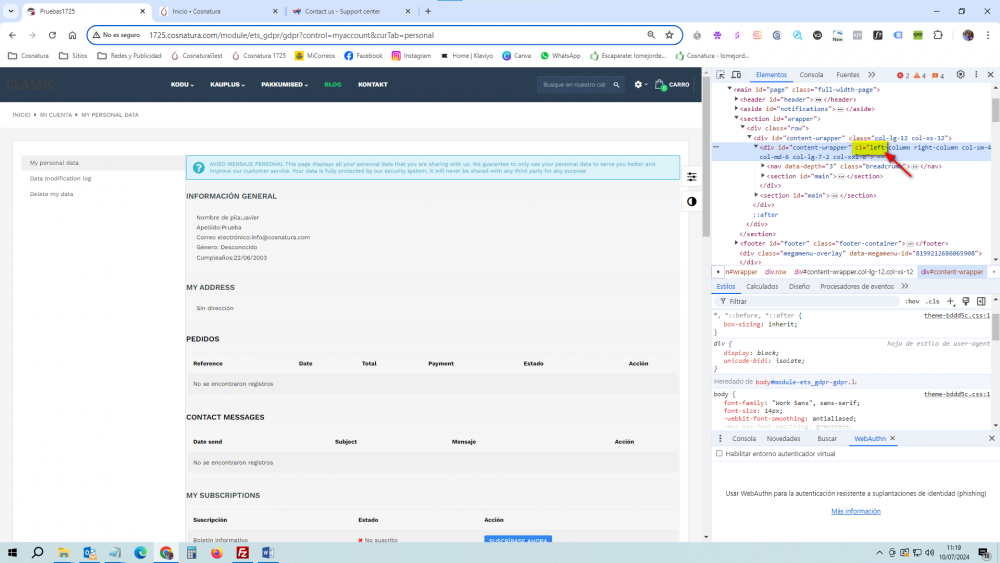Screen dimensions: 1000x563
Task: Open FileZilla from the Windows taskbar
Action: (242, 552)
